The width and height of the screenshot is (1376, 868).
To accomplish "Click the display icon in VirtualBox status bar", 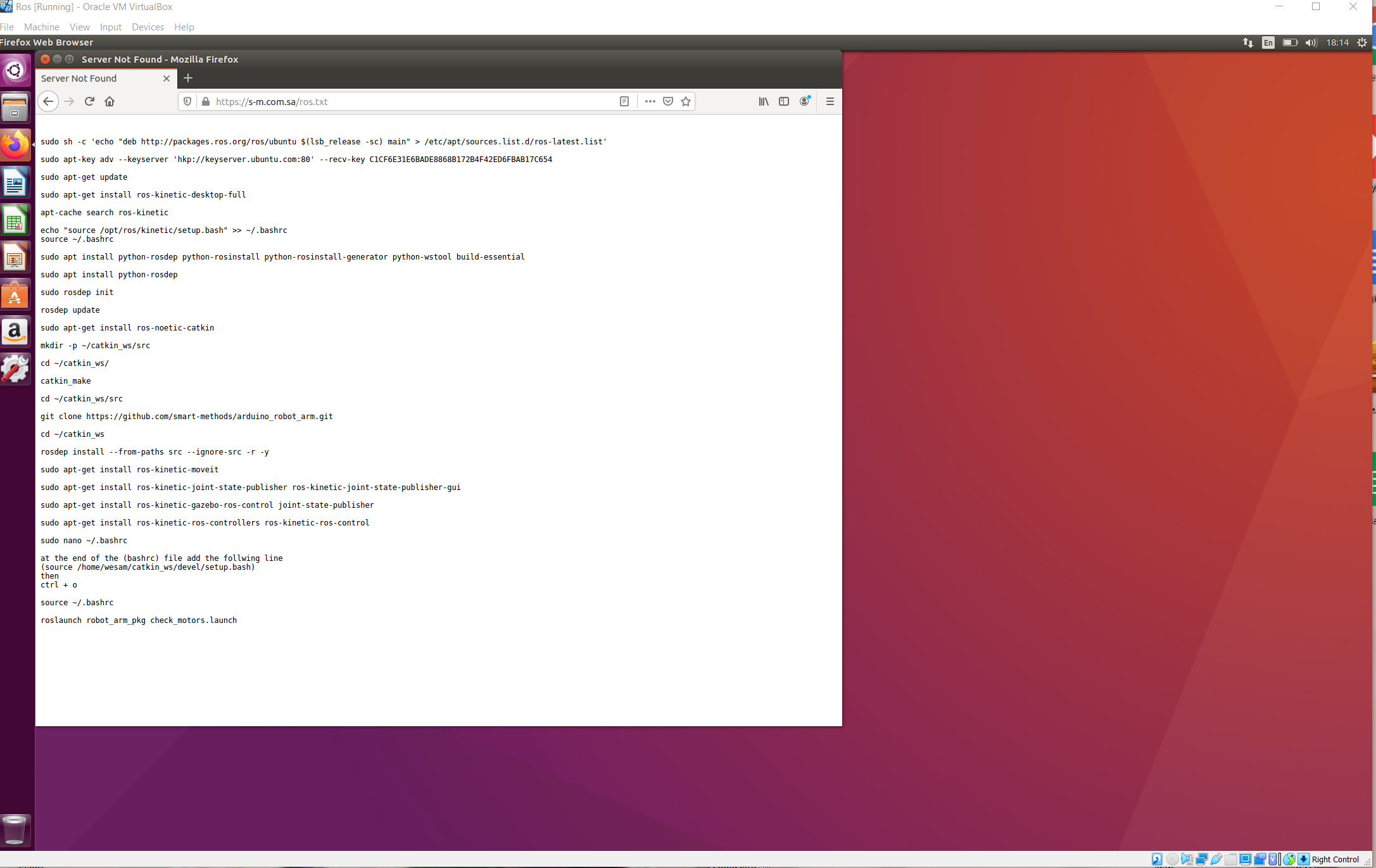I will 1245,859.
